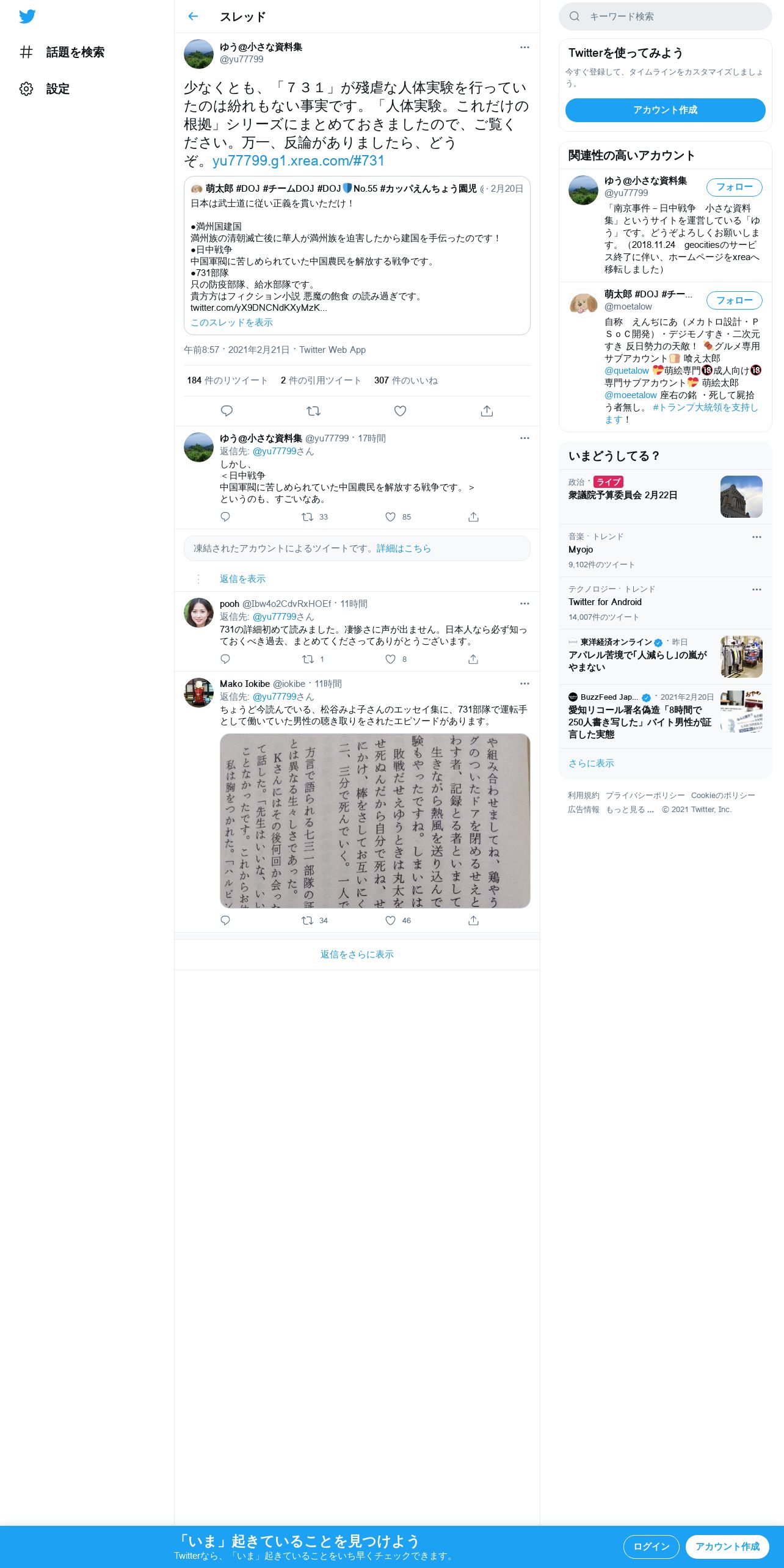Open 設定 settings gear item

[x=45, y=89]
